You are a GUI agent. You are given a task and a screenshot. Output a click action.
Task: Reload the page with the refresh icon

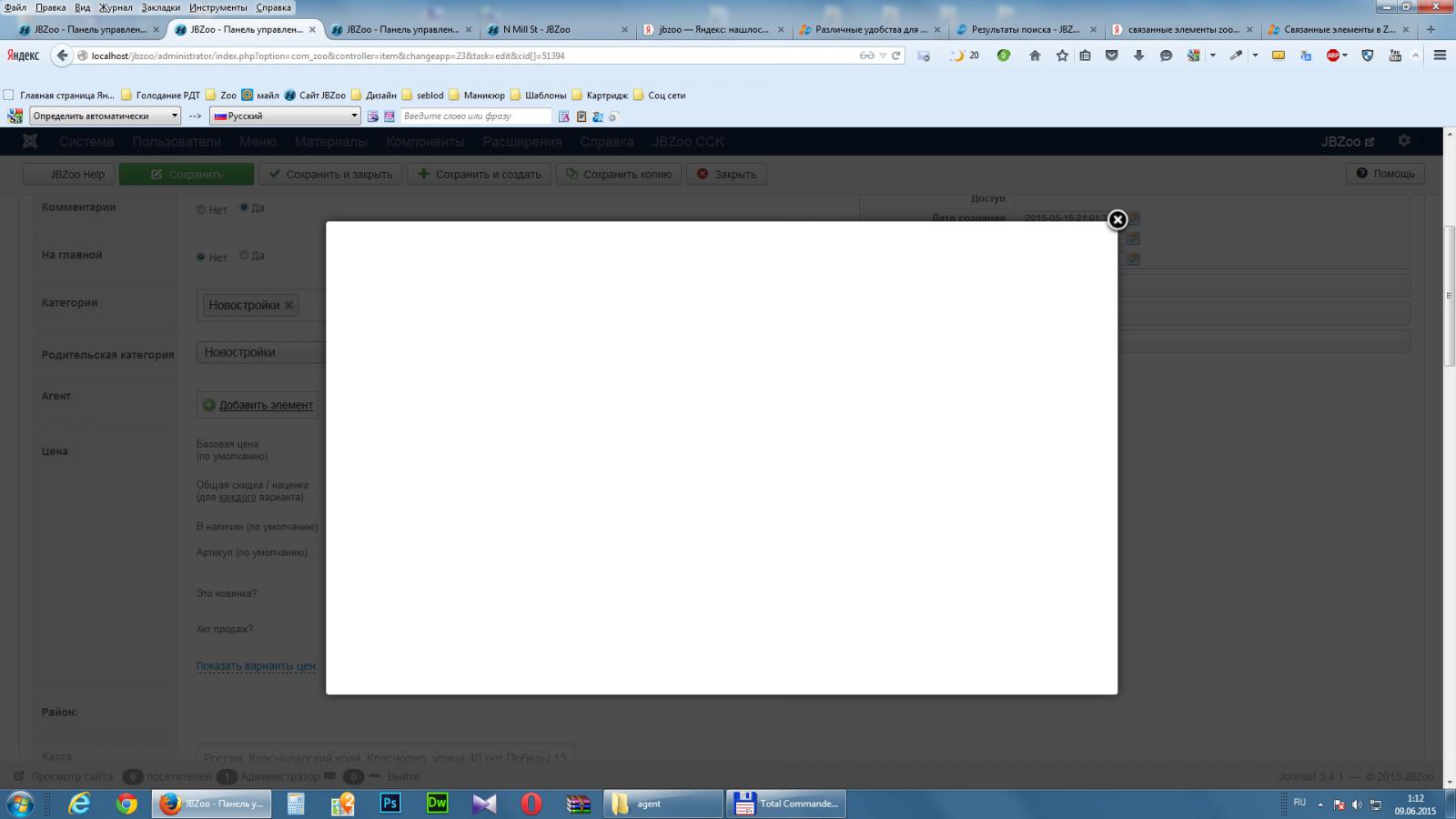click(896, 56)
